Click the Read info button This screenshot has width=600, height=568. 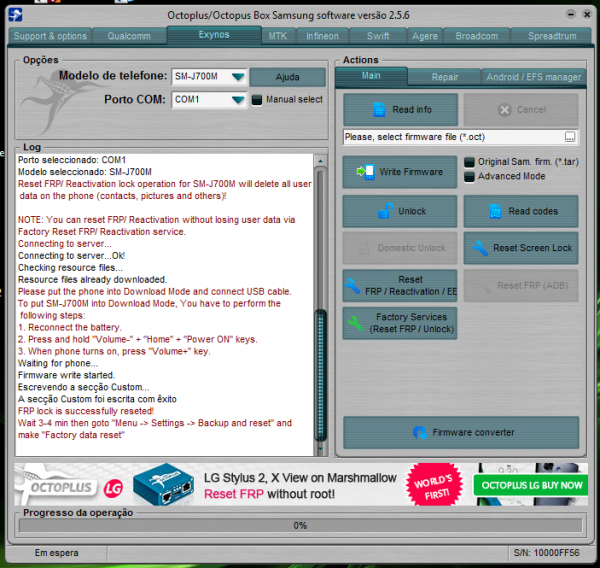[400, 110]
